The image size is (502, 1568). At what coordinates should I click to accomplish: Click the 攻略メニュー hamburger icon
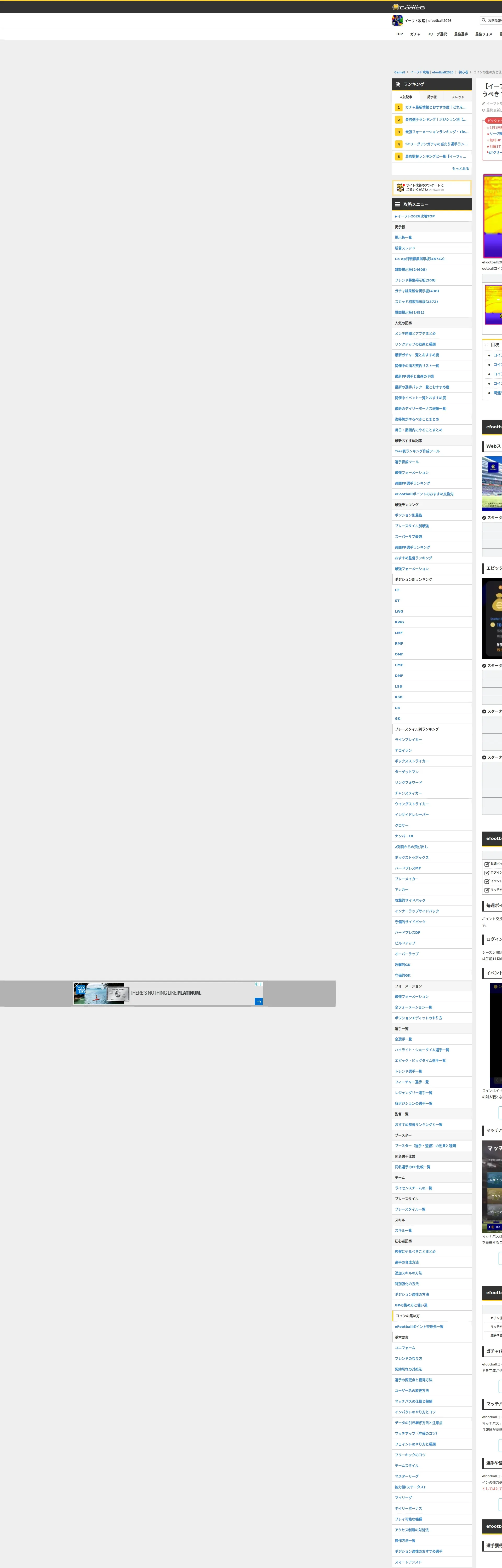398,205
